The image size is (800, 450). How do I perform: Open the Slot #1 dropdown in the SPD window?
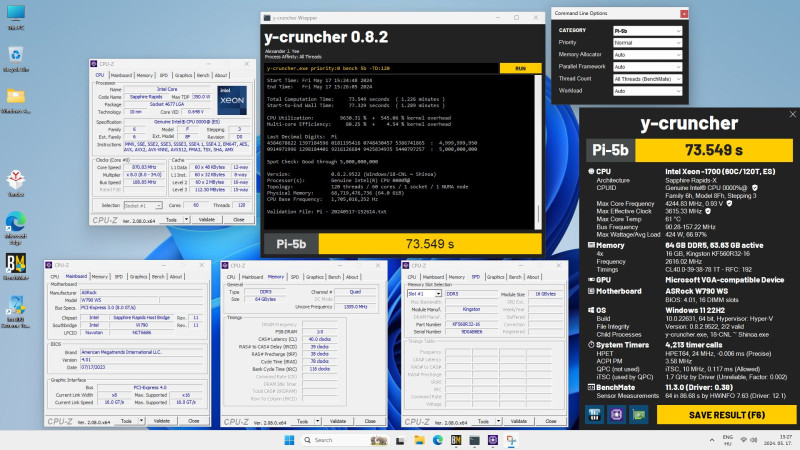coord(424,294)
